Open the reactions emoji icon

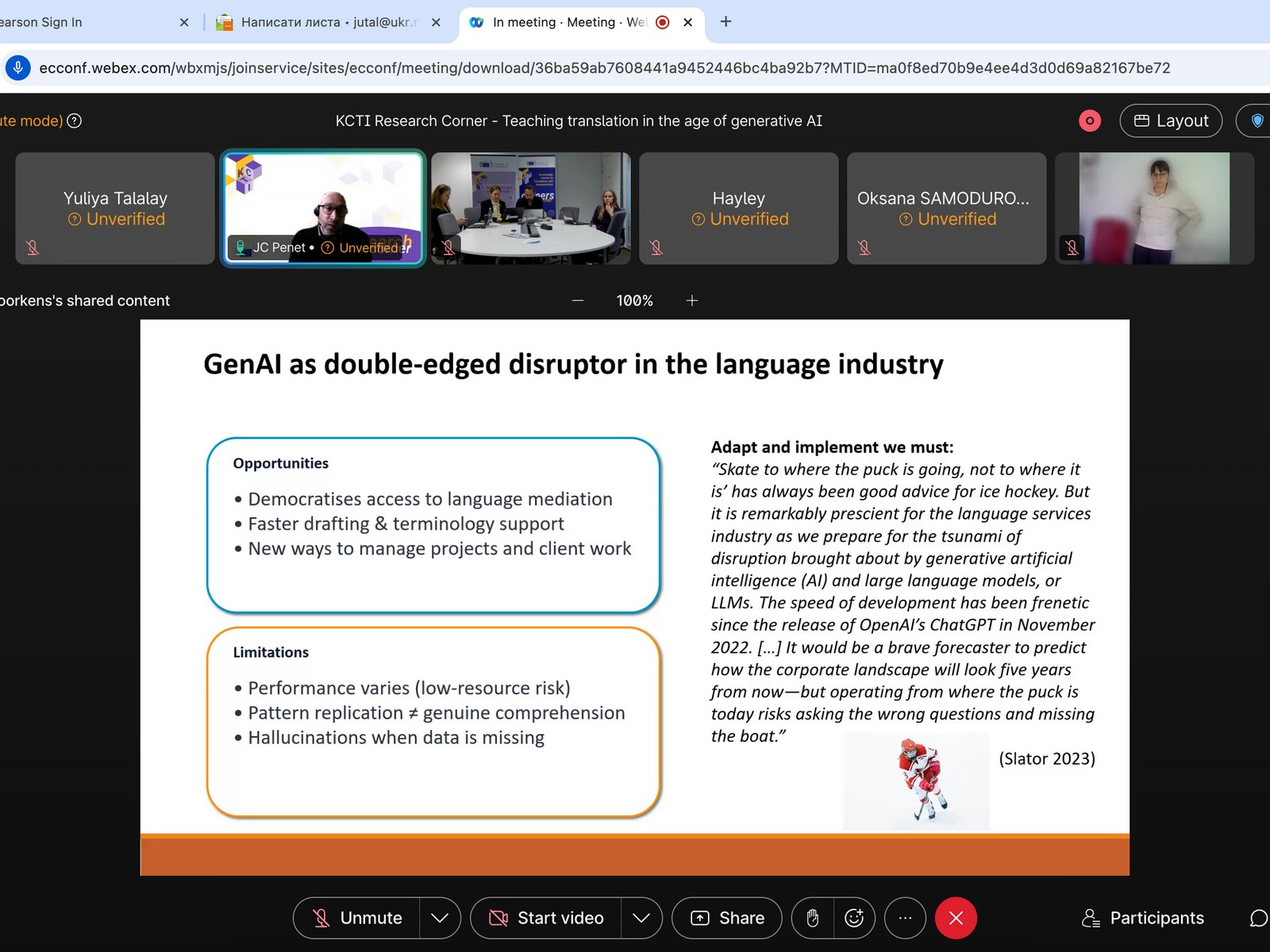[854, 918]
